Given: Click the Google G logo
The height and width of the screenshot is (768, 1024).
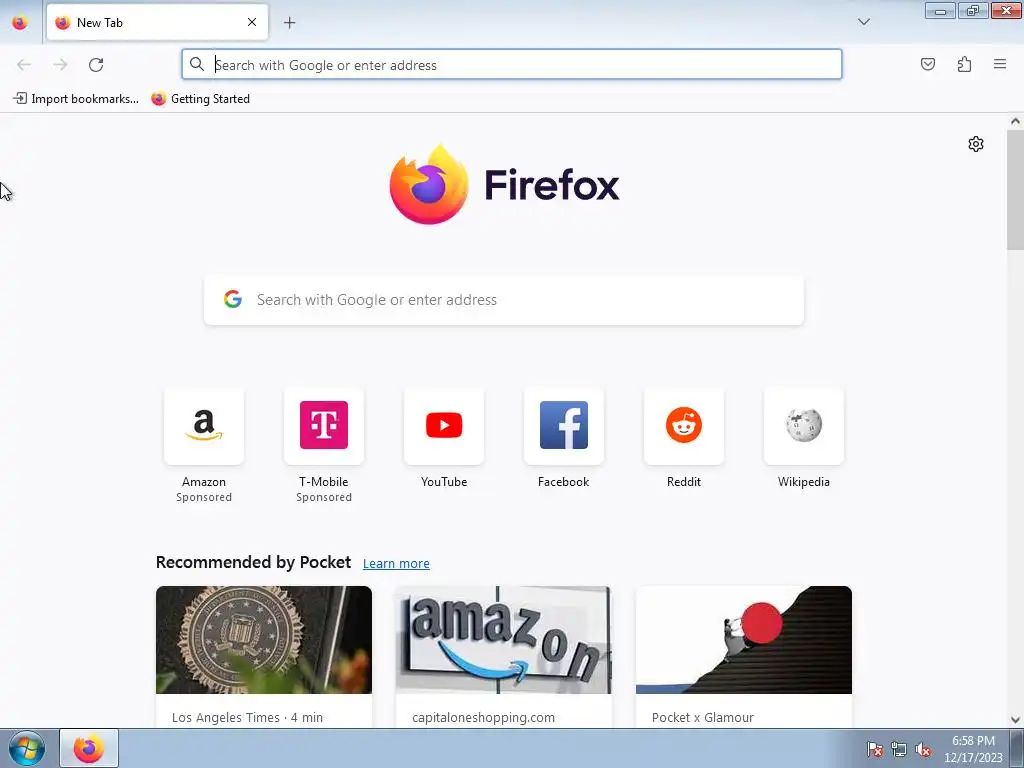Looking at the screenshot, I should (233, 299).
